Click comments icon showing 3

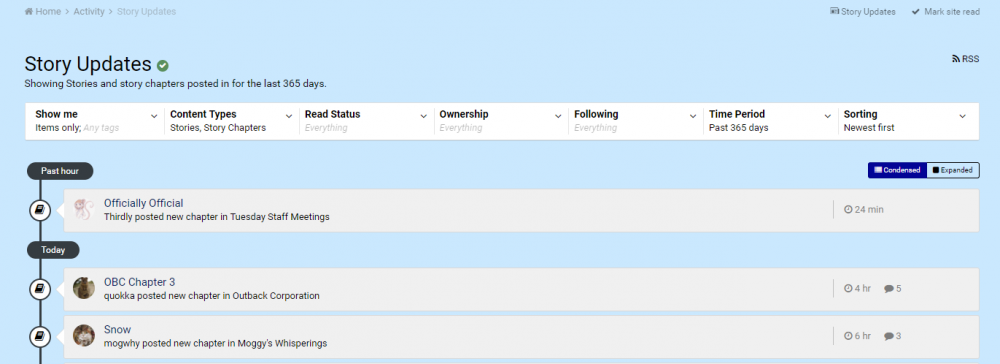(x=893, y=336)
